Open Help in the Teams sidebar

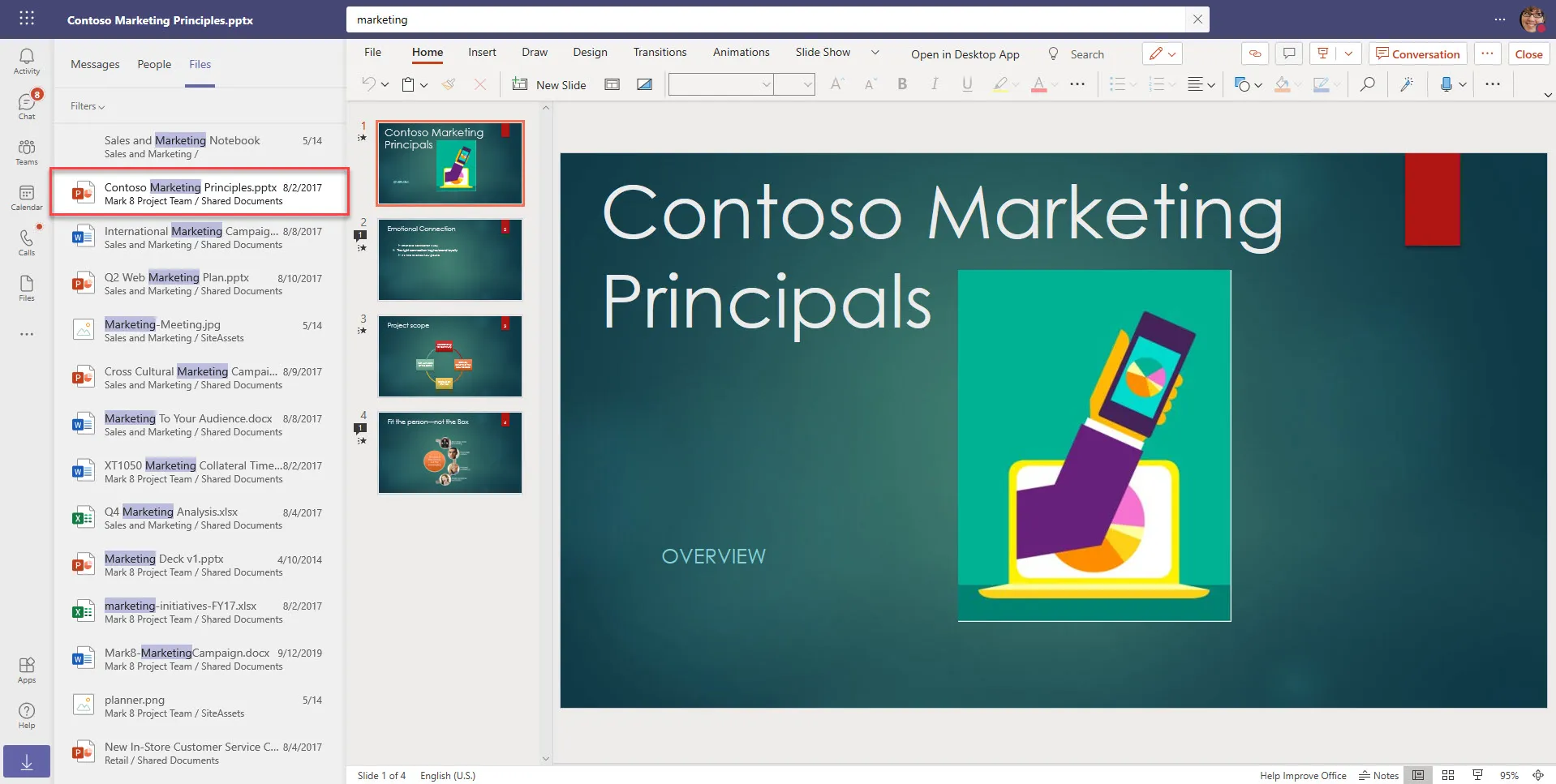click(x=27, y=715)
